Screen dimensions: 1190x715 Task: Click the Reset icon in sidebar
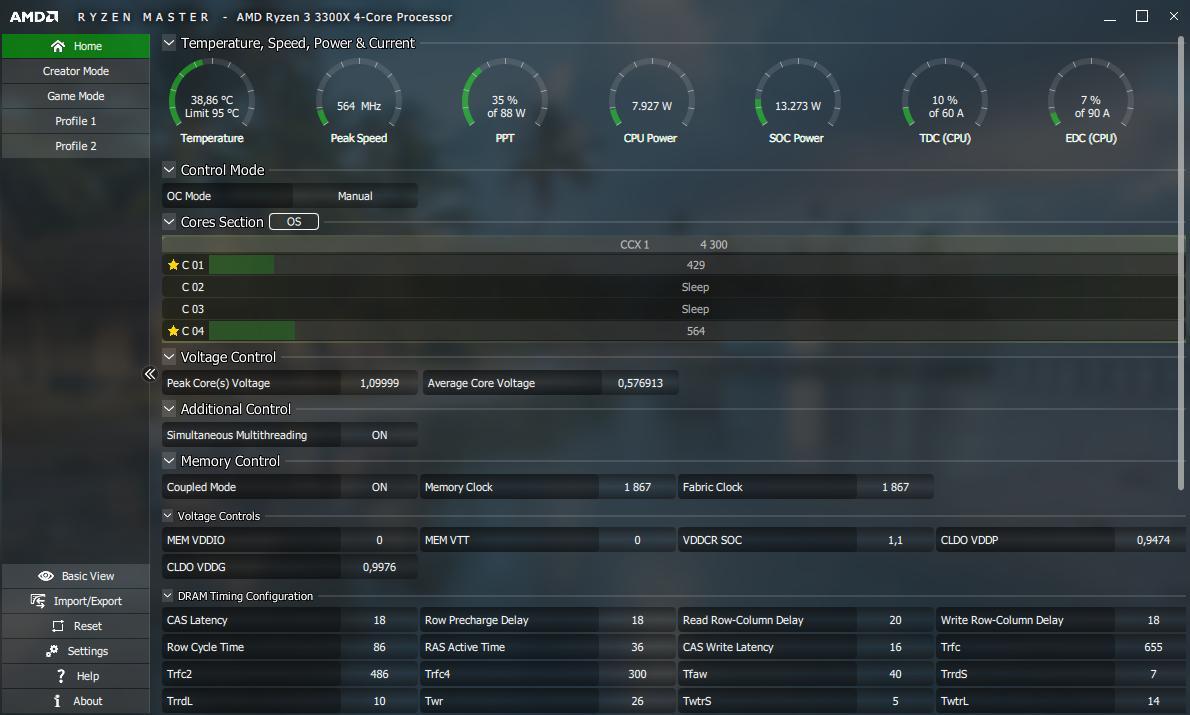58,626
